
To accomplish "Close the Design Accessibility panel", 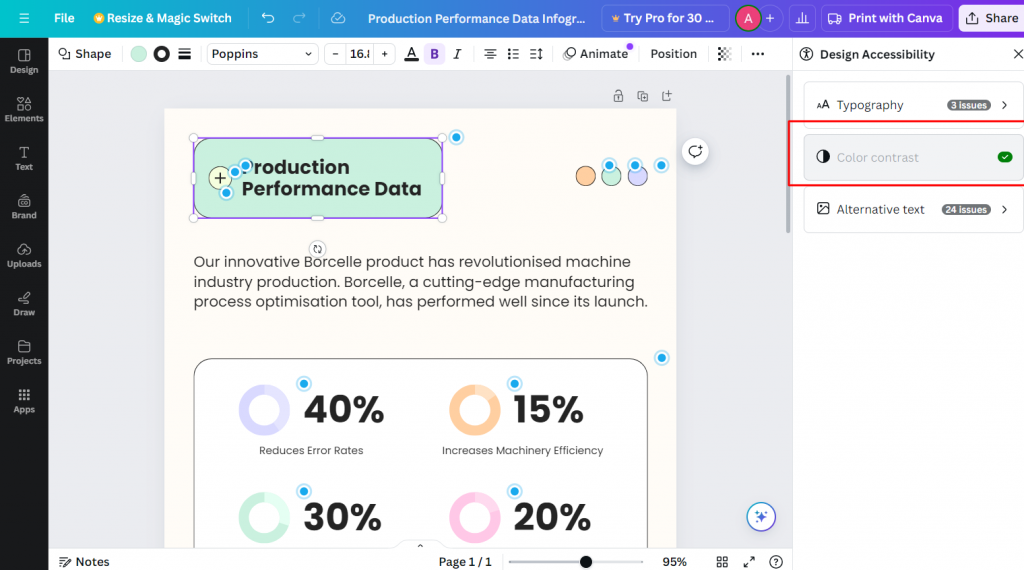I will (1017, 54).
